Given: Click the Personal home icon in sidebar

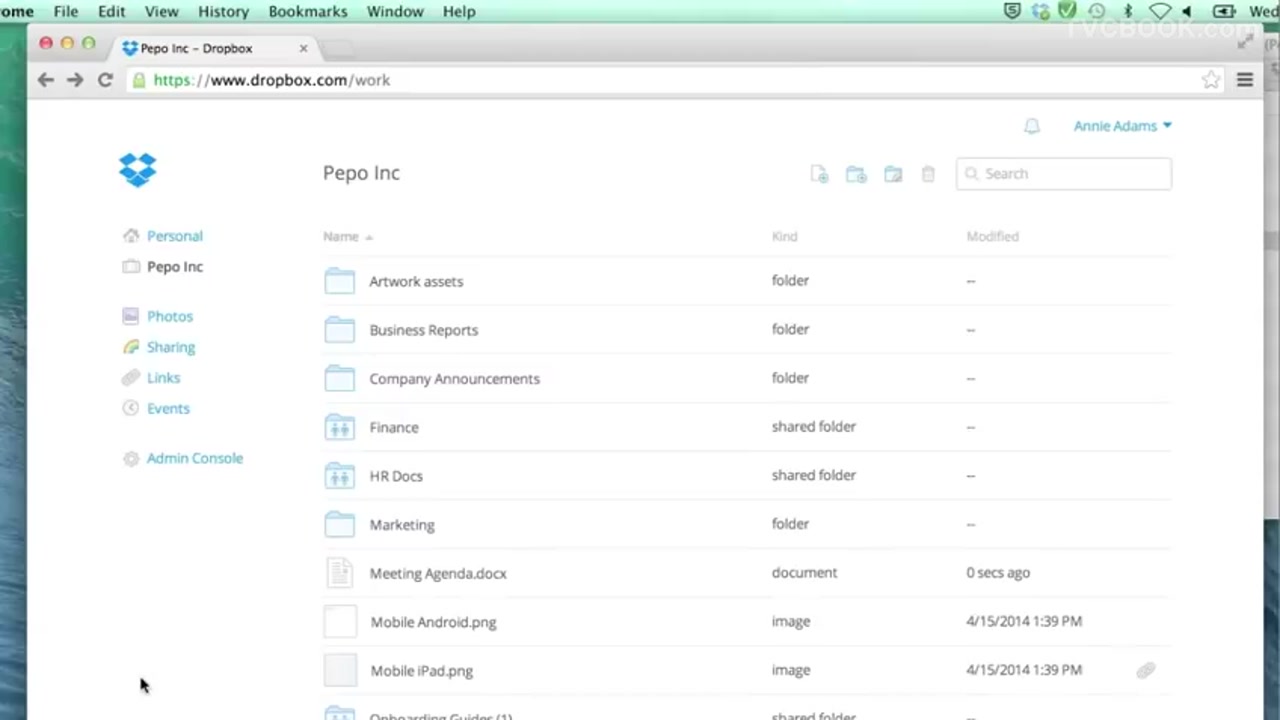Looking at the screenshot, I should pyautogui.click(x=131, y=236).
